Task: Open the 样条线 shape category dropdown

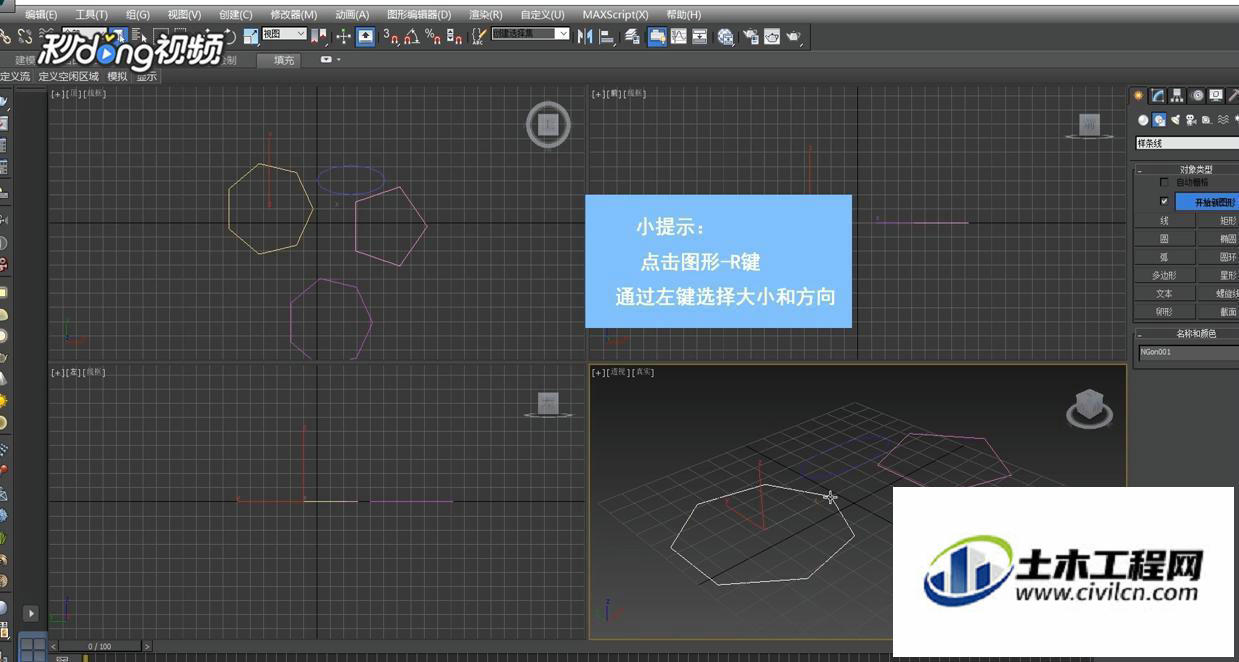Action: 1187,144
